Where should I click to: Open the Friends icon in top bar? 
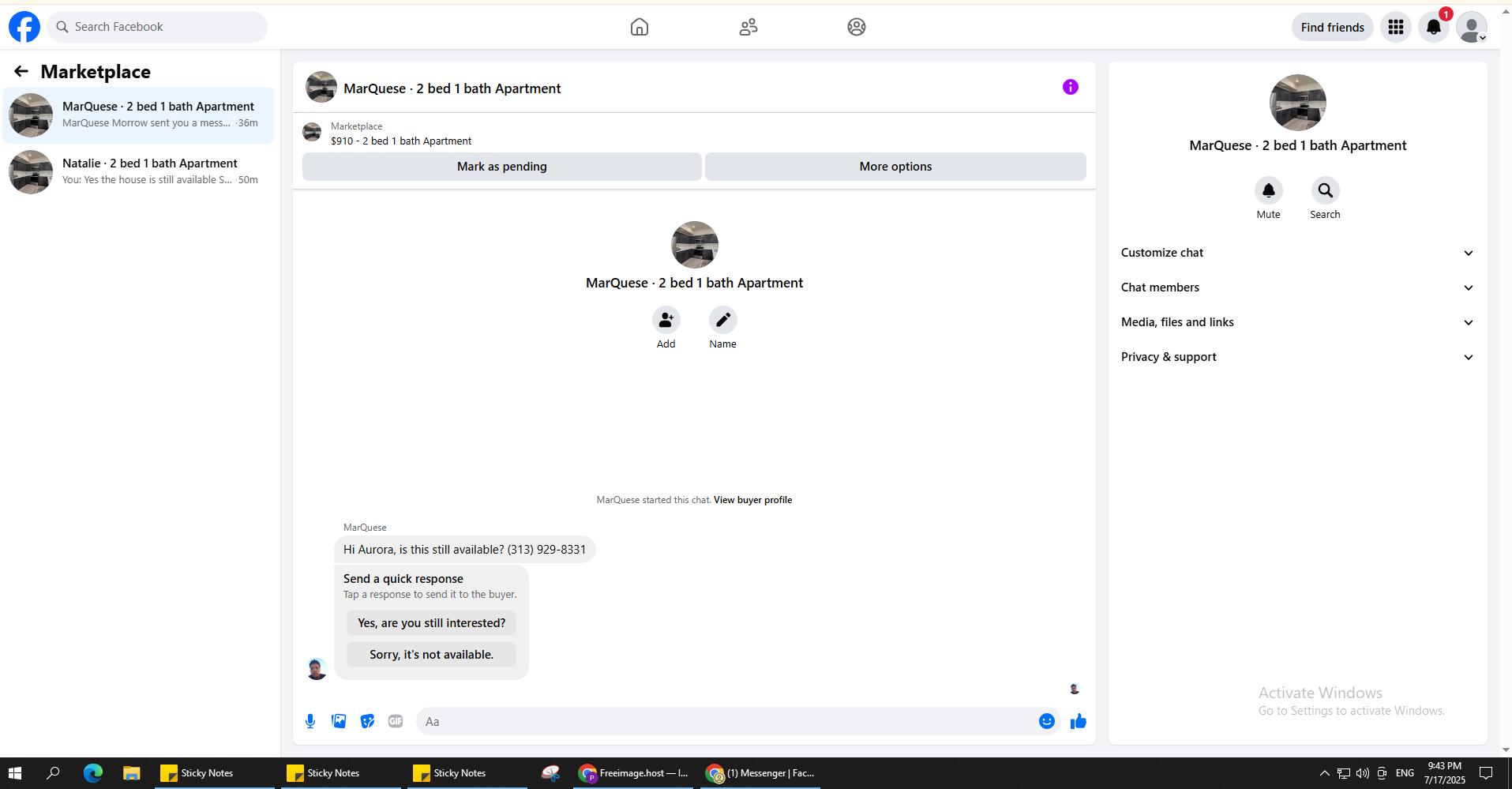[x=748, y=27]
